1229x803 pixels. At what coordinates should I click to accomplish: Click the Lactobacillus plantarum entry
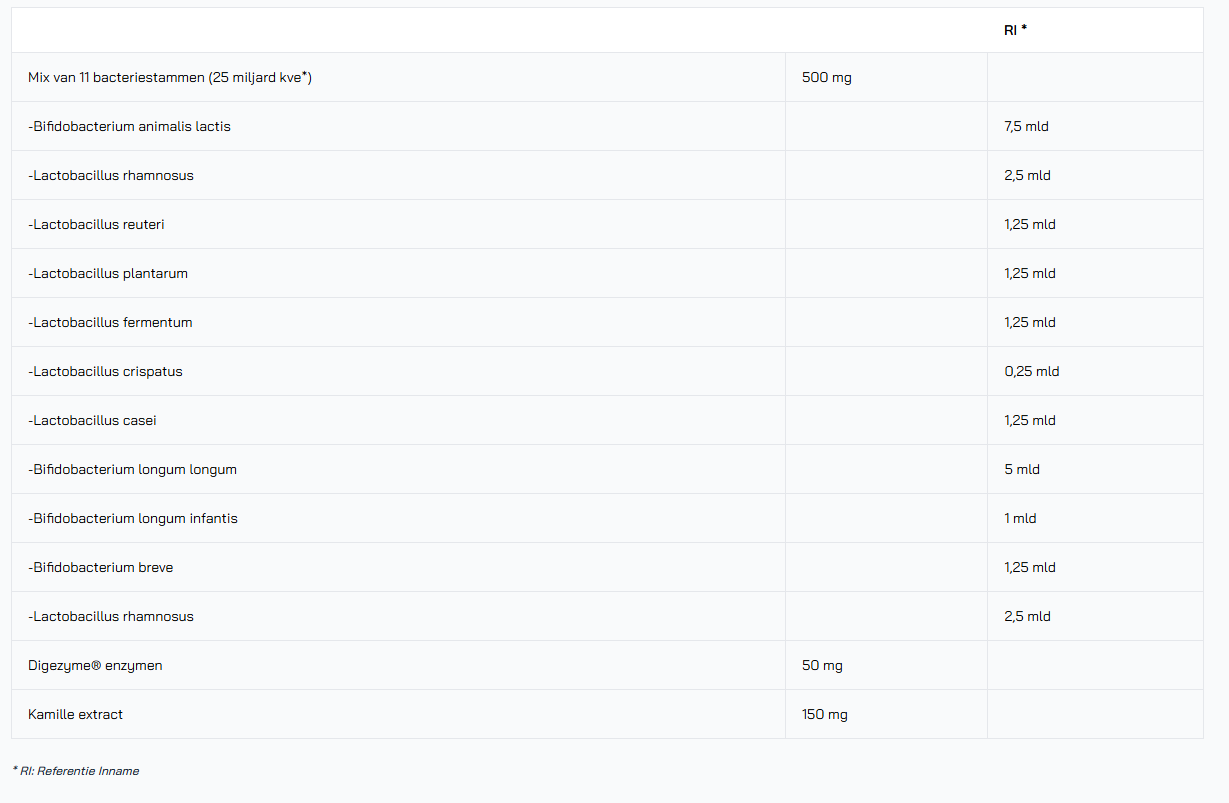click(x=108, y=273)
